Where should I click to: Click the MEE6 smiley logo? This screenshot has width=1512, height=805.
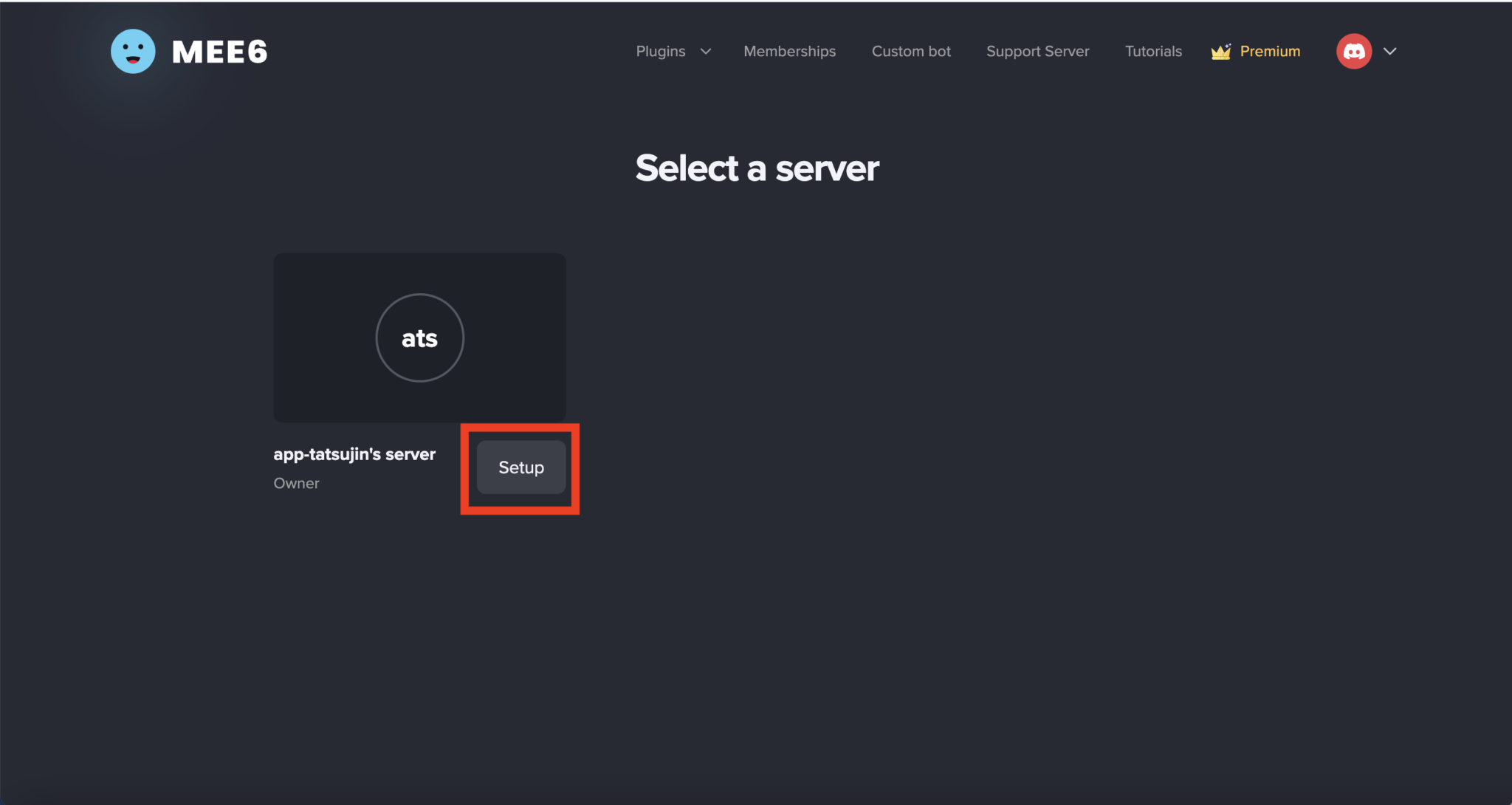pyautogui.click(x=133, y=50)
